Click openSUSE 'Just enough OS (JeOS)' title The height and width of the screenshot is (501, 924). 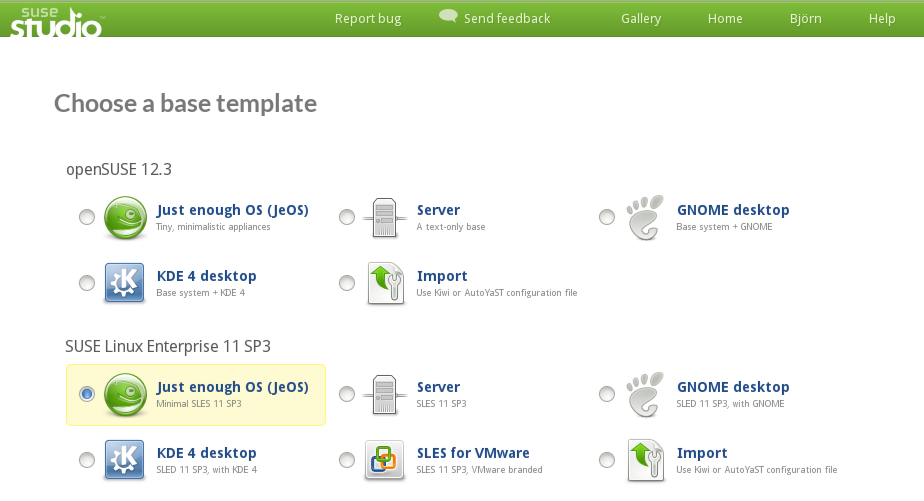pos(232,210)
